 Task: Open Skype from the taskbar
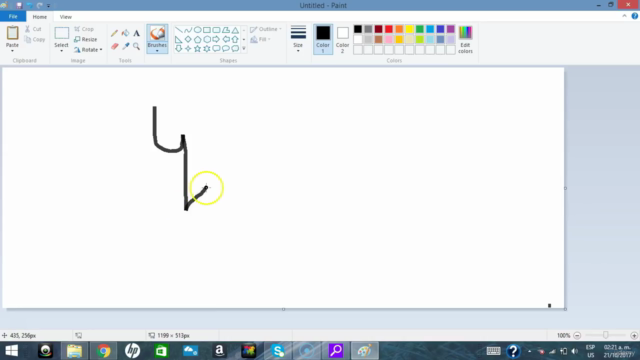pos(278,351)
